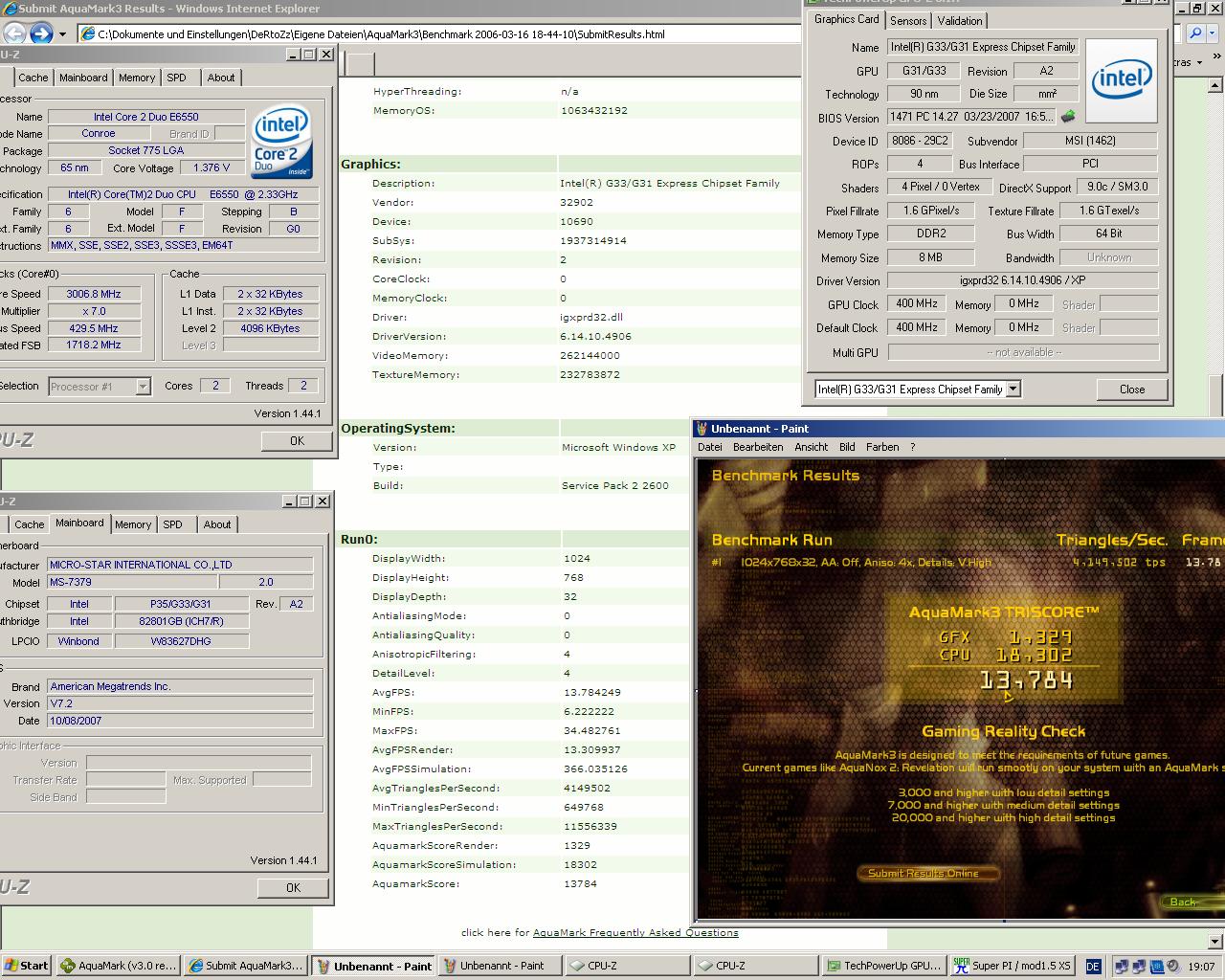This screenshot has height=980, width=1225.
Task: Open the SPD tab in upper CPU-Z window
Action: tap(176, 78)
